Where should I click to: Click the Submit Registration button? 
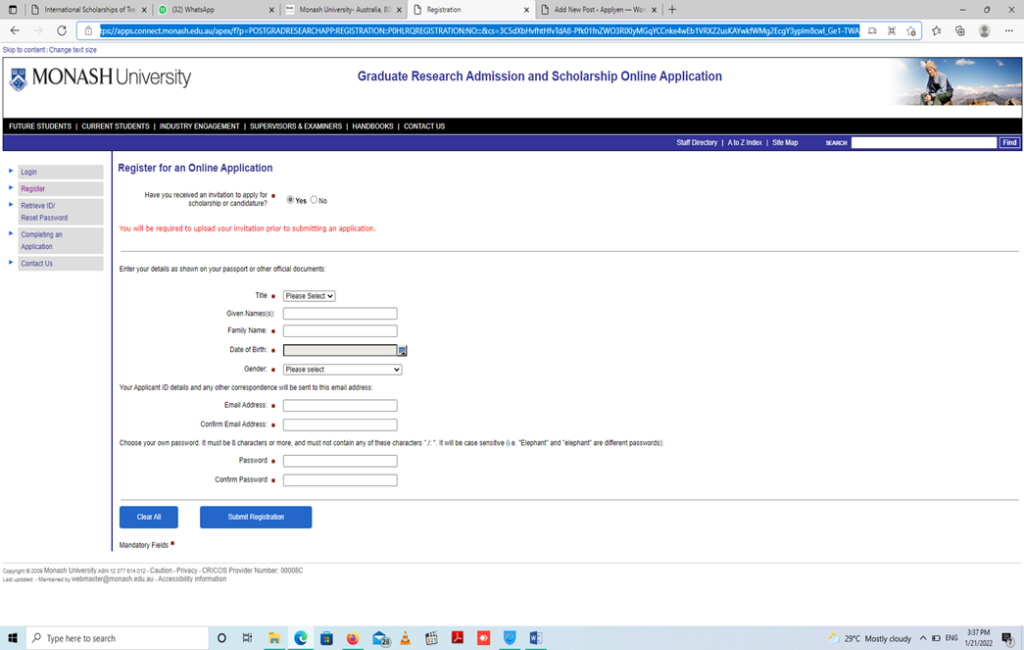[255, 517]
